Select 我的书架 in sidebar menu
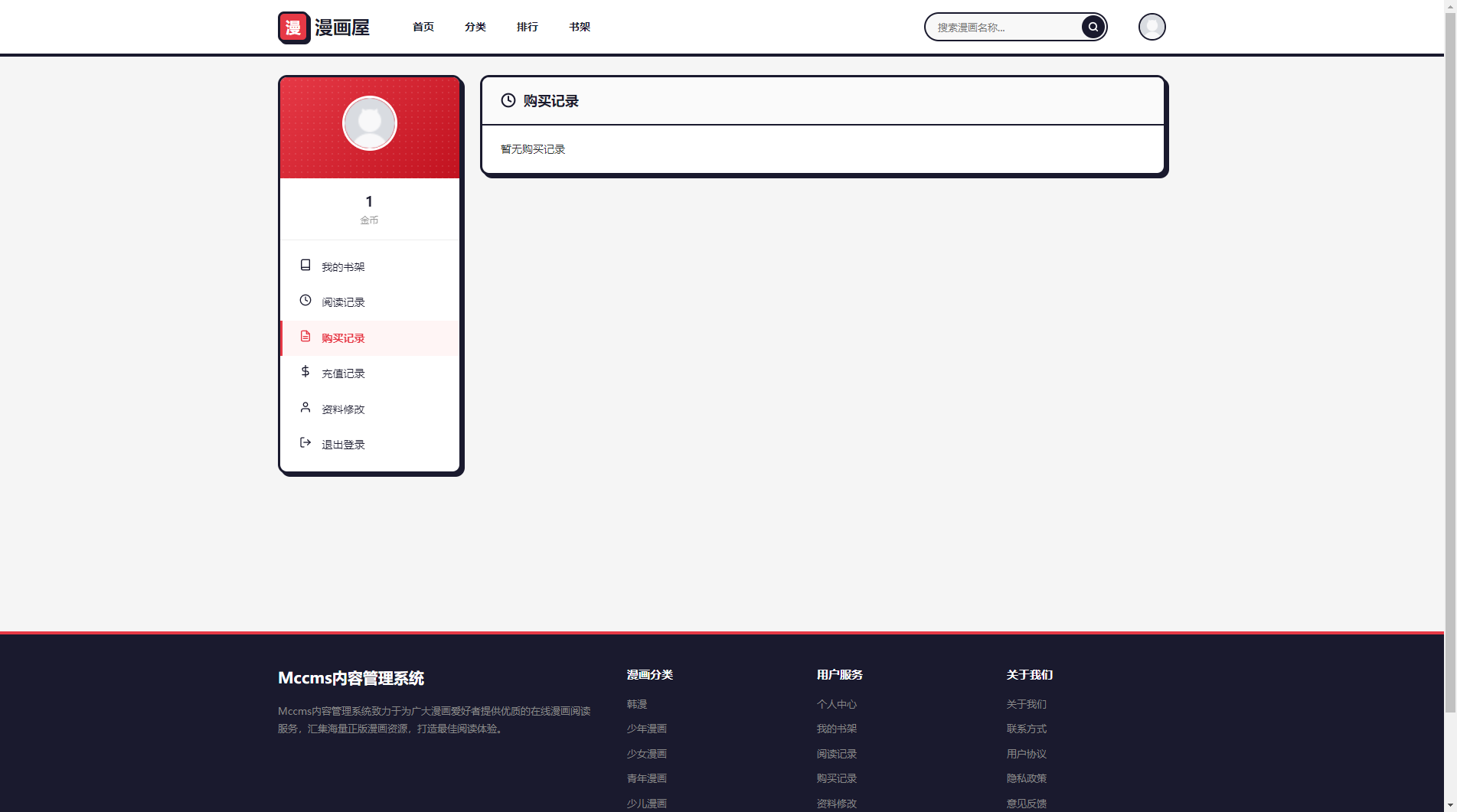The width and height of the screenshot is (1457, 812). 370,267
